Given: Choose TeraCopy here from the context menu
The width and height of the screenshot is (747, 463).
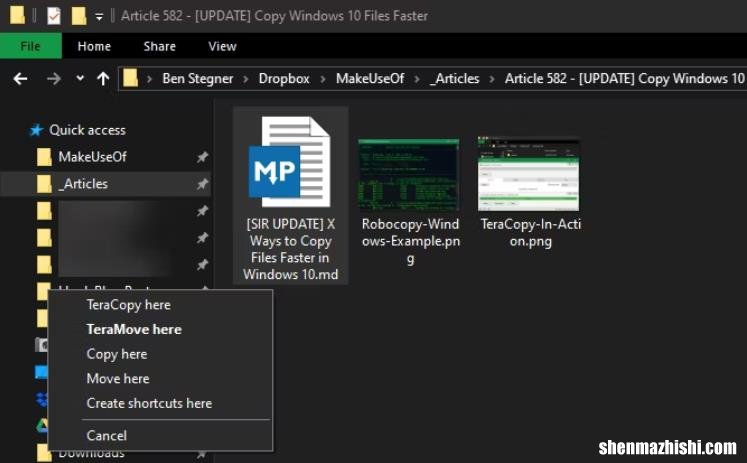Looking at the screenshot, I should [x=129, y=305].
